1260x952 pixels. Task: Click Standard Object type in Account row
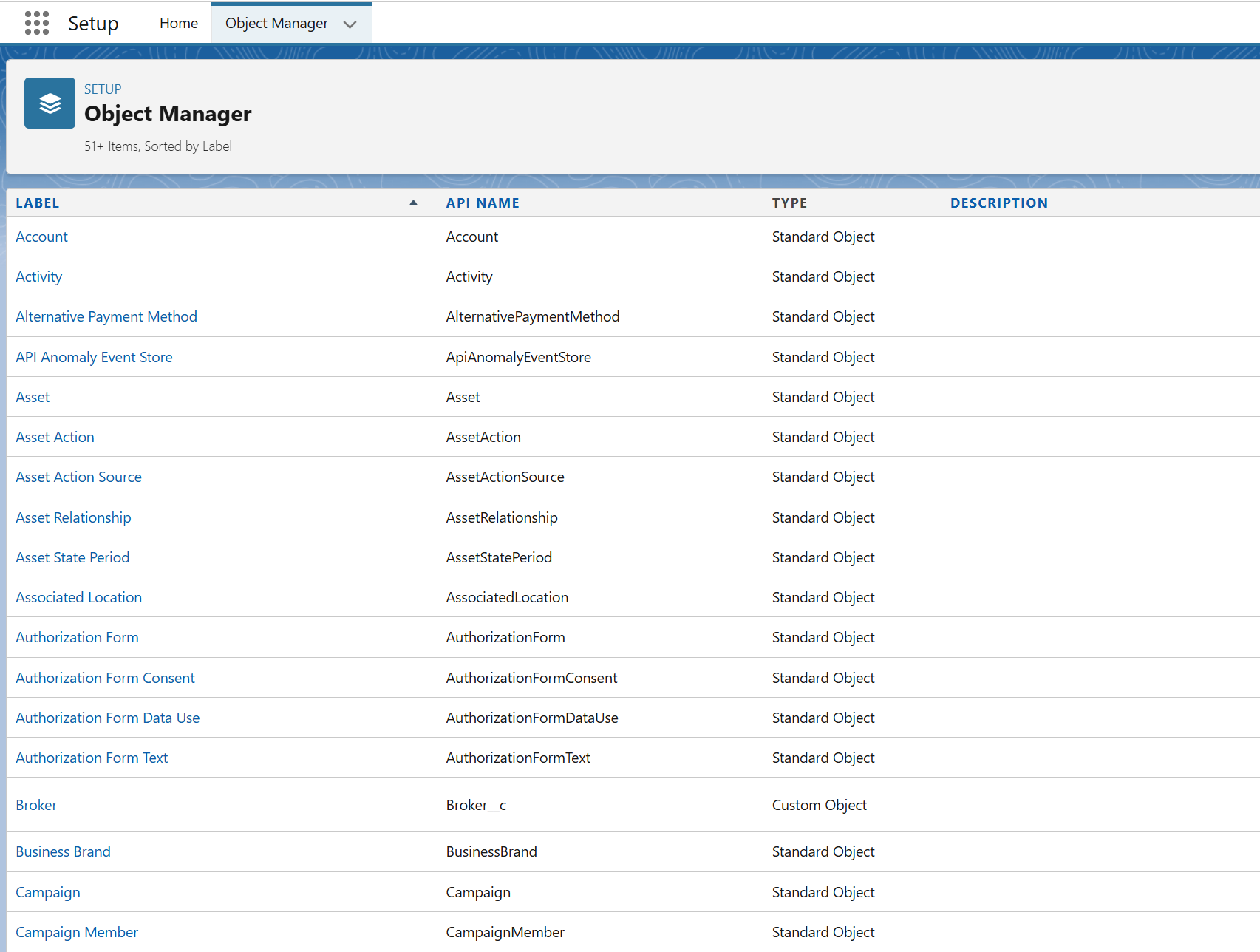coord(823,237)
